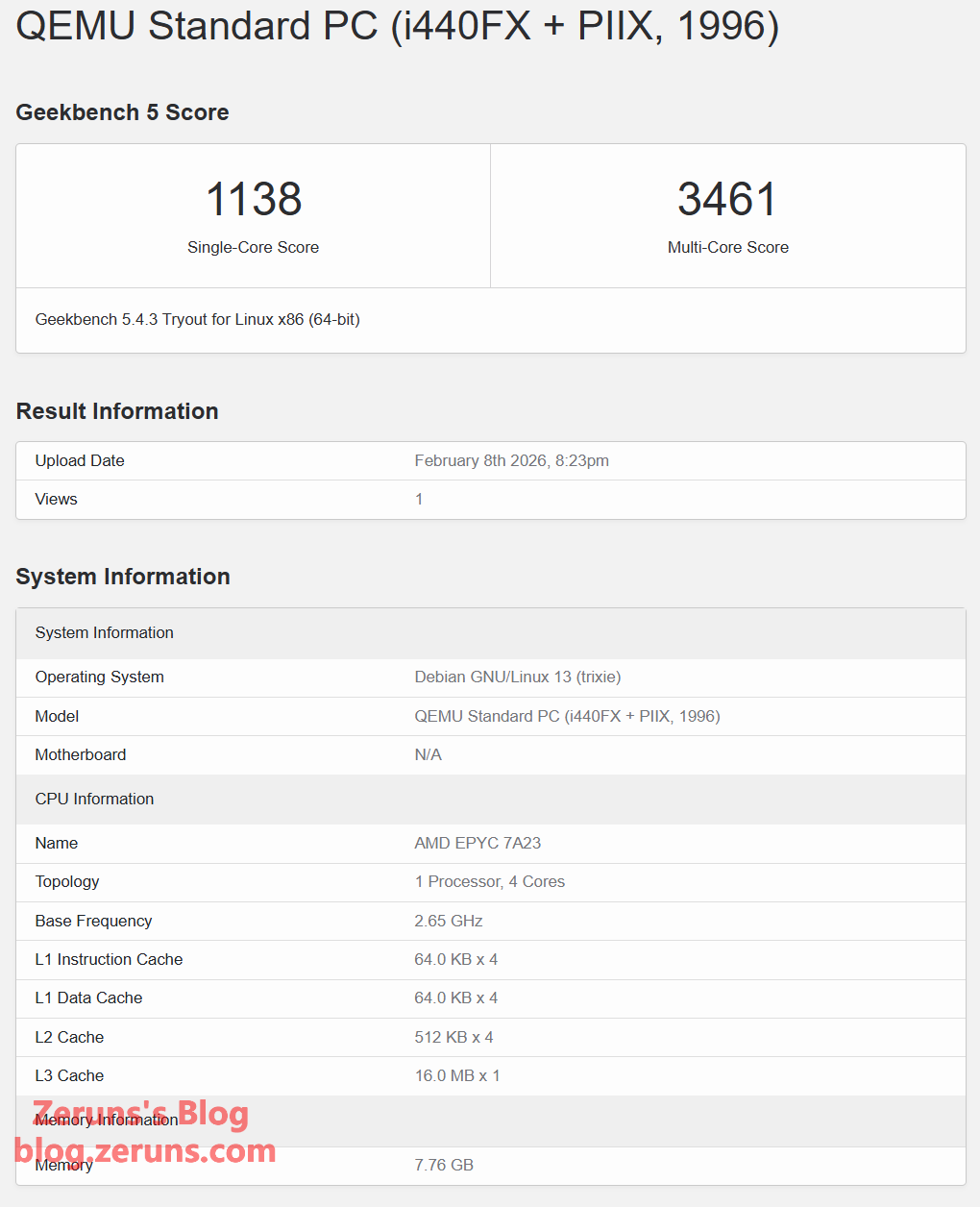Select the AMD EPYC 7A23 CPU name
Screen dimensions: 980x1207
click(x=478, y=844)
